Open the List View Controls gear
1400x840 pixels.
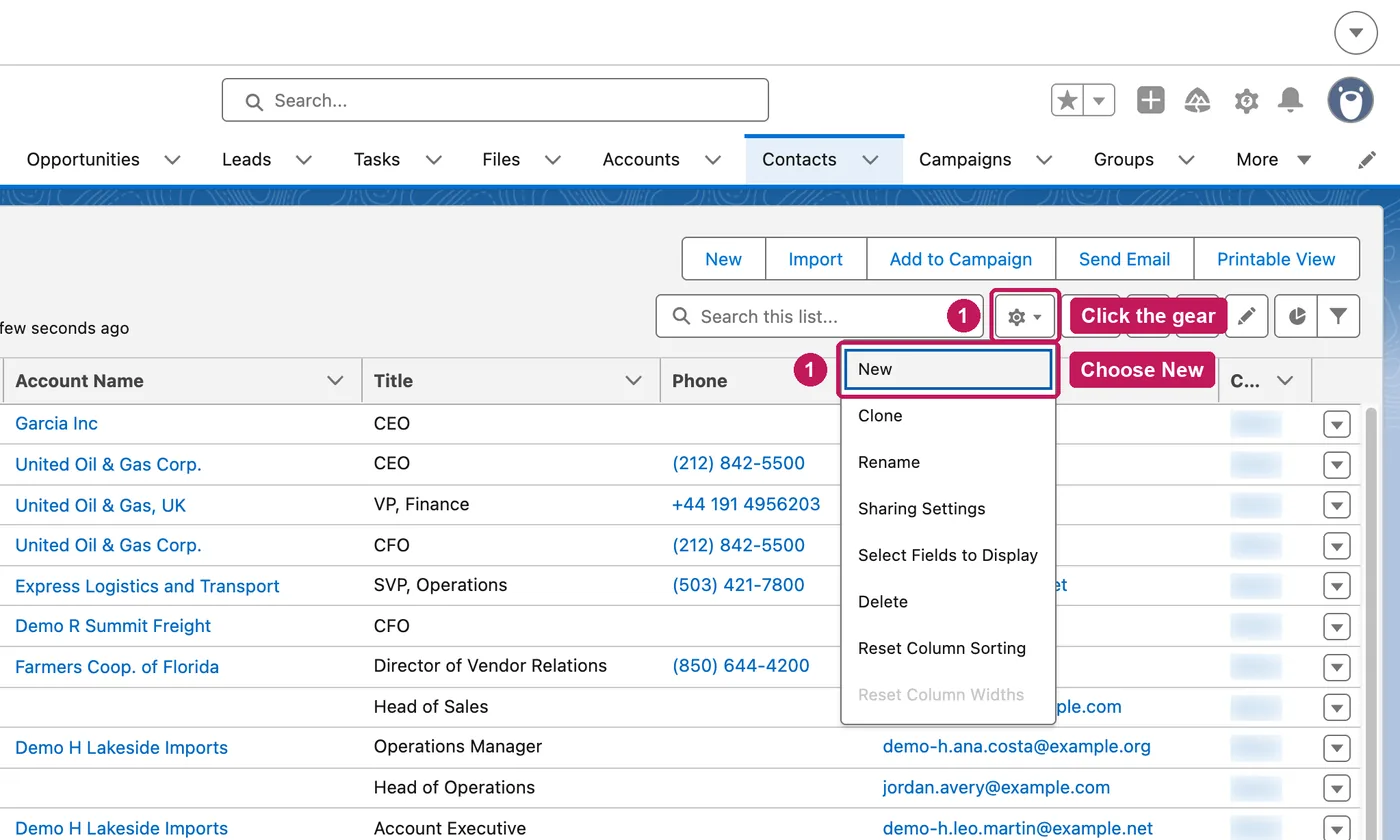1025,317
